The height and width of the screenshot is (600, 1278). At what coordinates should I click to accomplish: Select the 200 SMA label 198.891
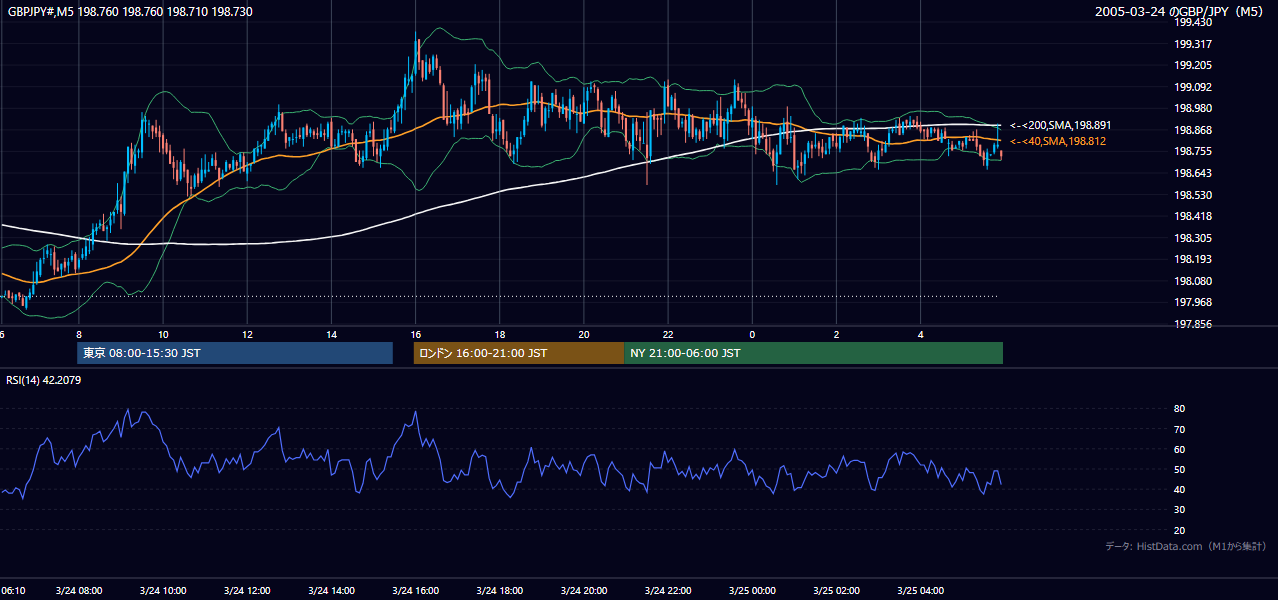(x=1060, y=126)
